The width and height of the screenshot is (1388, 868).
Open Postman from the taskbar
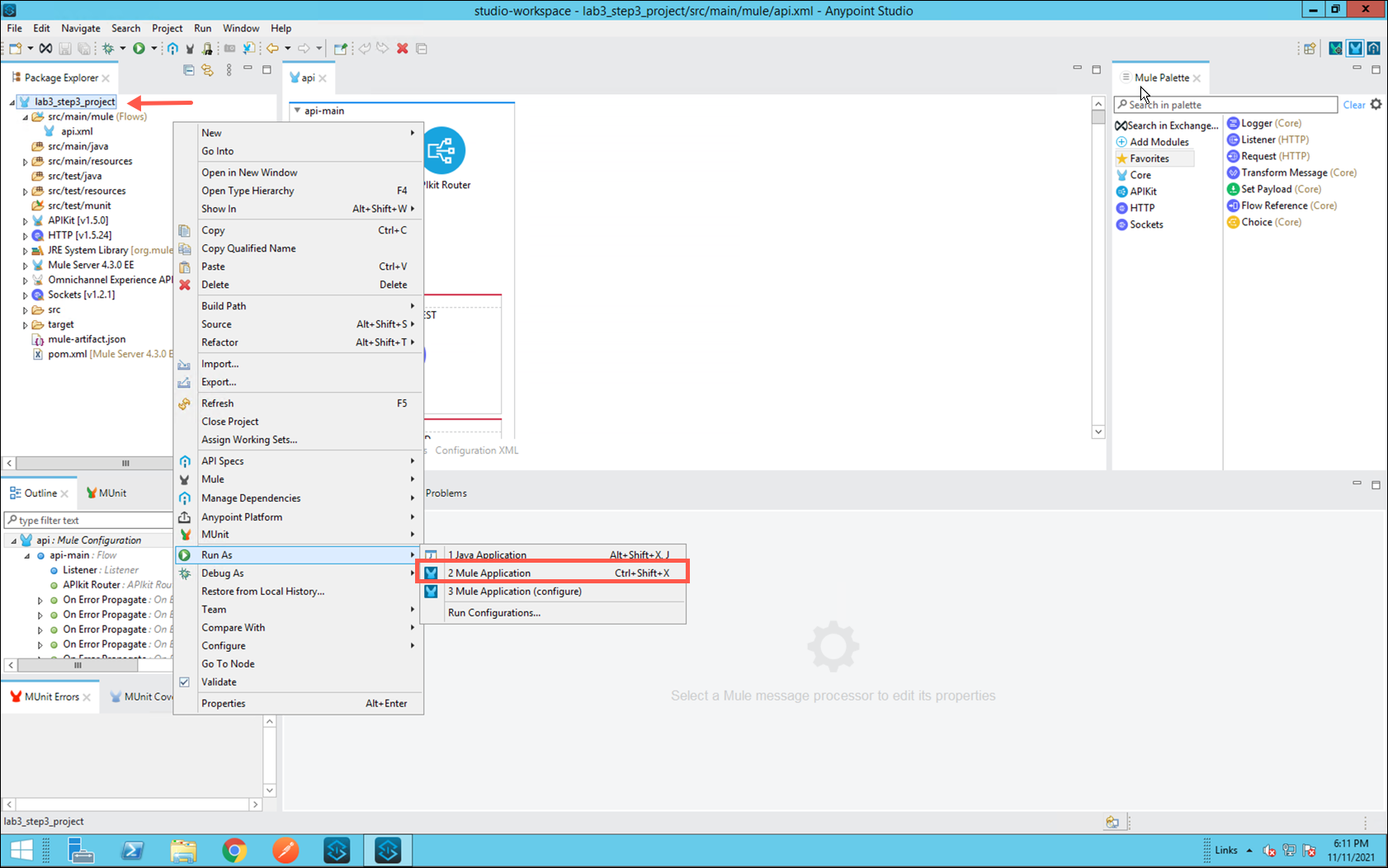click(286, 850)
